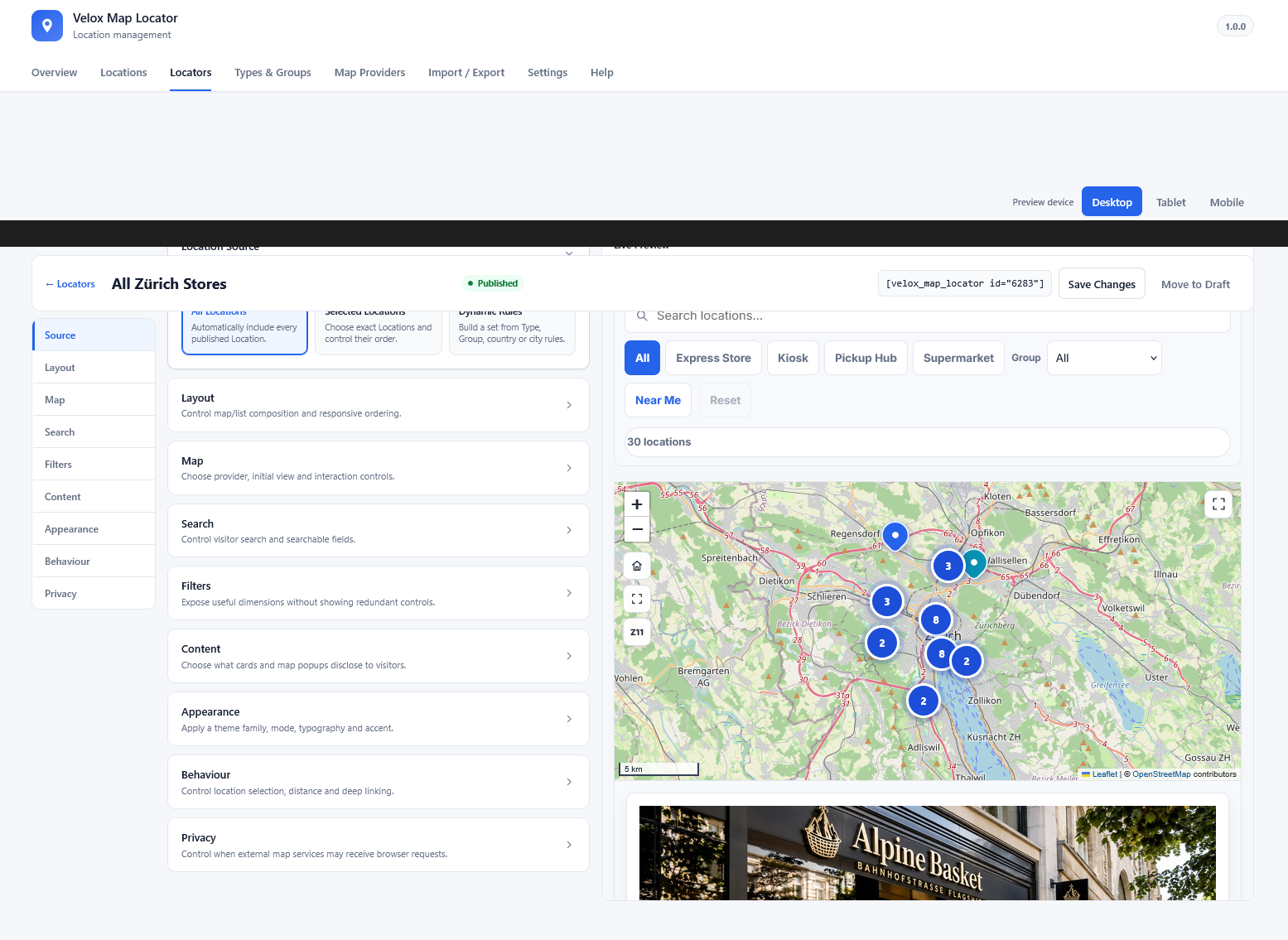Jump to Appearance in sidebar
Screen dimensions: 1288x940
[94, 529]
